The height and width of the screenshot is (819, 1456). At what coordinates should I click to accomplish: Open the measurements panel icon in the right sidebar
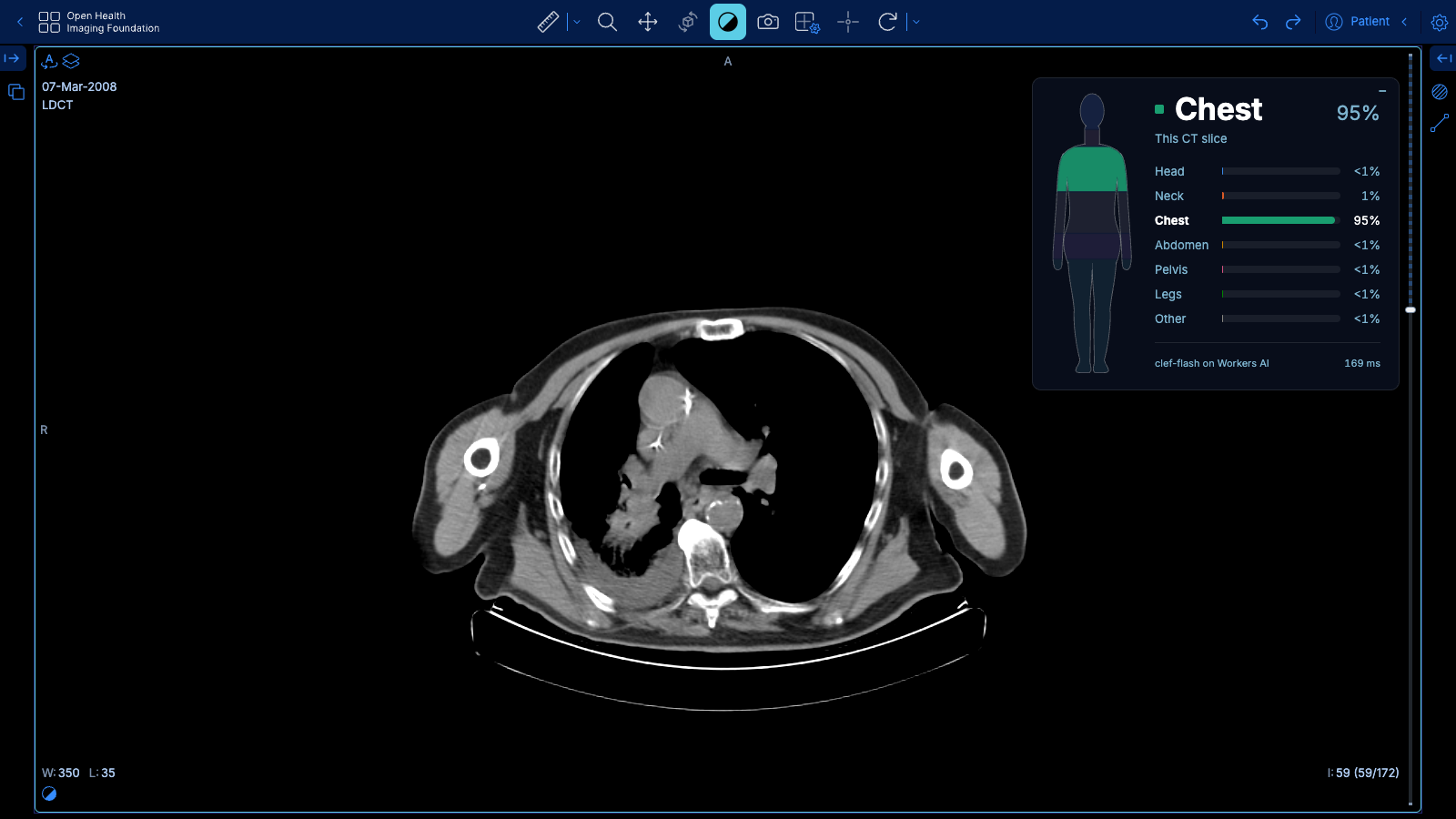point(1440,124)
